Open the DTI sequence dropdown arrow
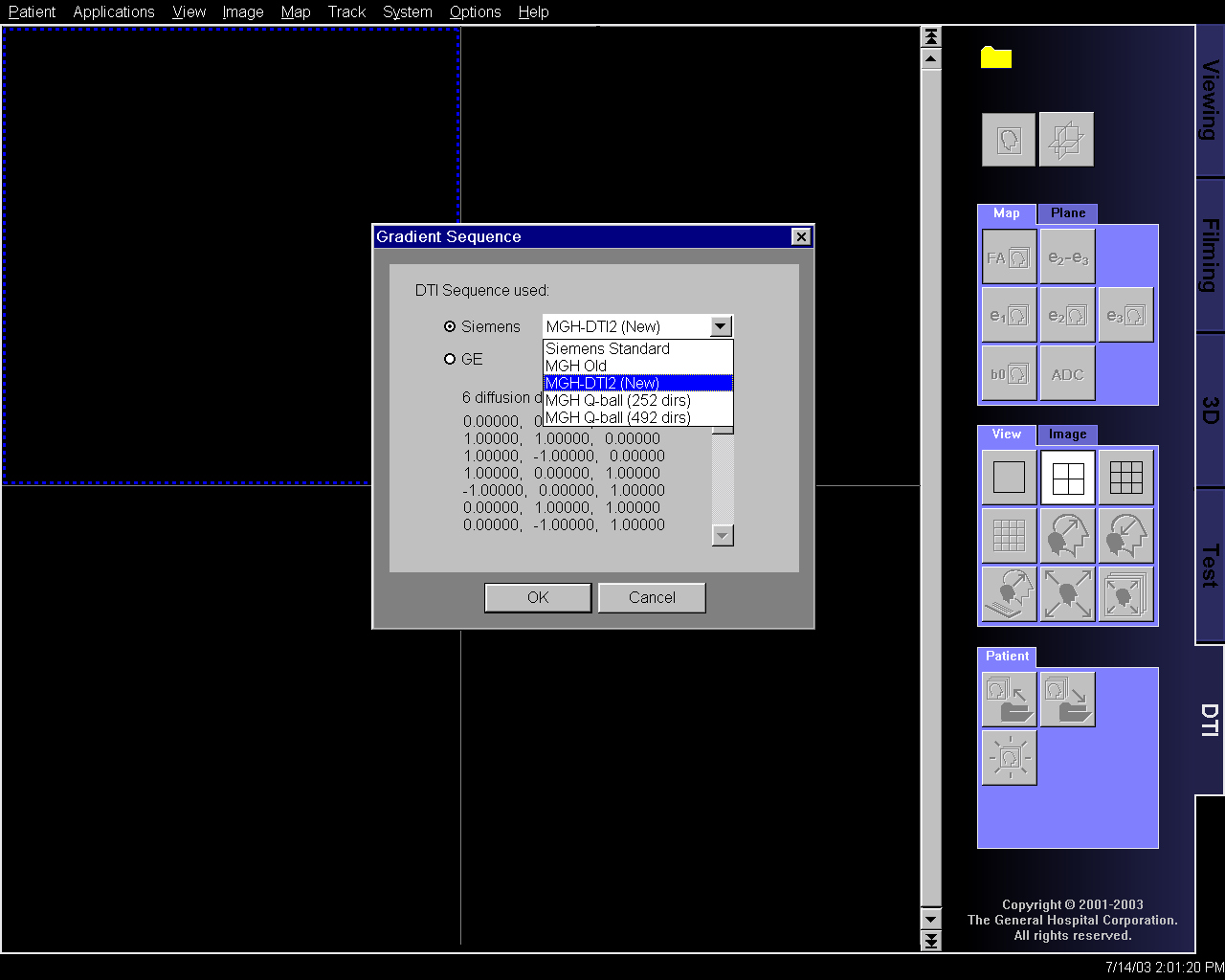This screenshot has height=980, width=1225. pos(721,326)
